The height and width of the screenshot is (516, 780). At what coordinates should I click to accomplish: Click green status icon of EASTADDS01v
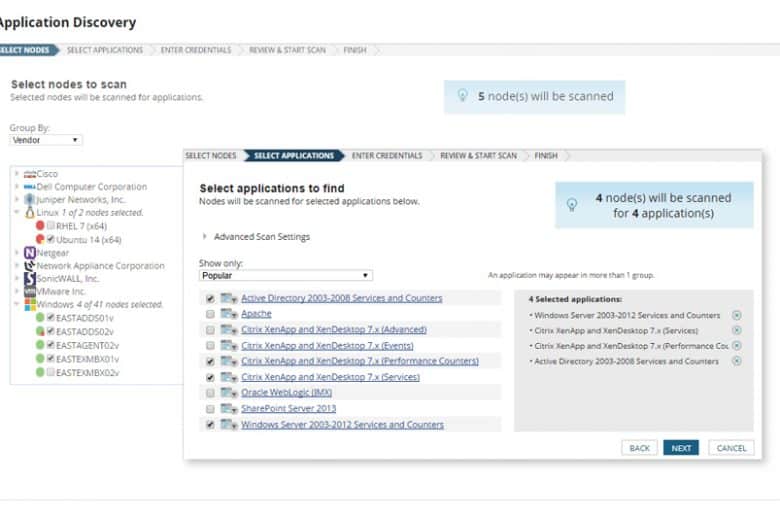(x=40, y=317)
